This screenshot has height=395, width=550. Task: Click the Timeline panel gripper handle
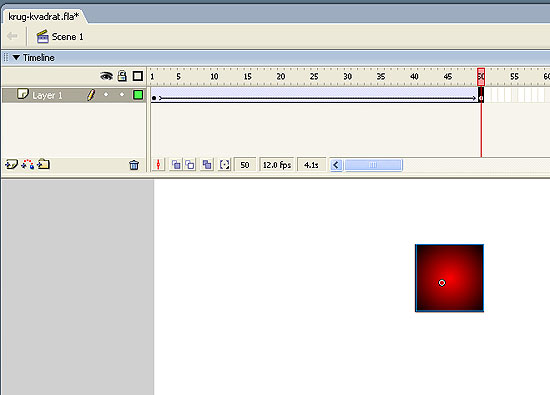6,57
